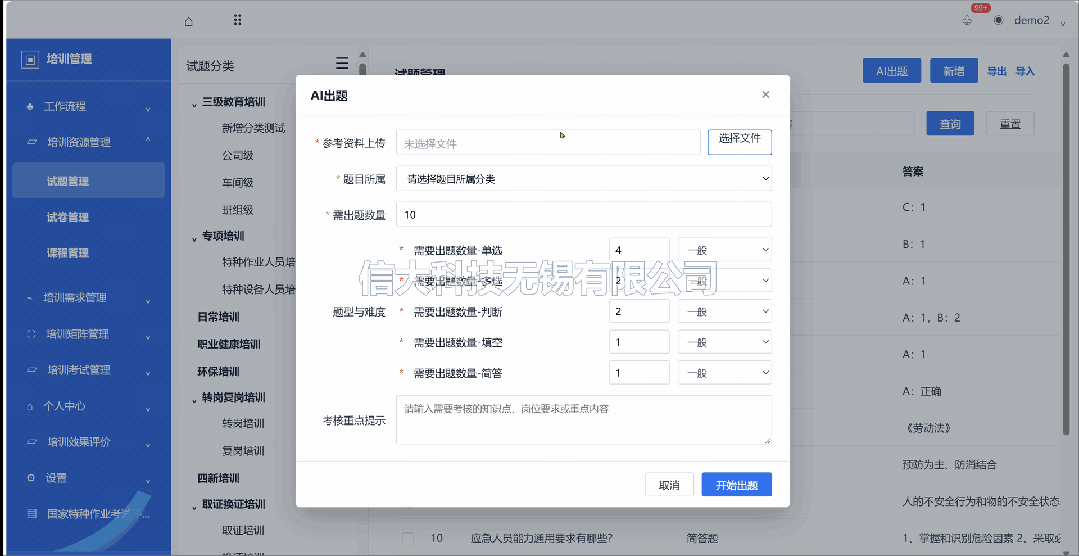Click the 重置 reset button

tap(1010, 124)
